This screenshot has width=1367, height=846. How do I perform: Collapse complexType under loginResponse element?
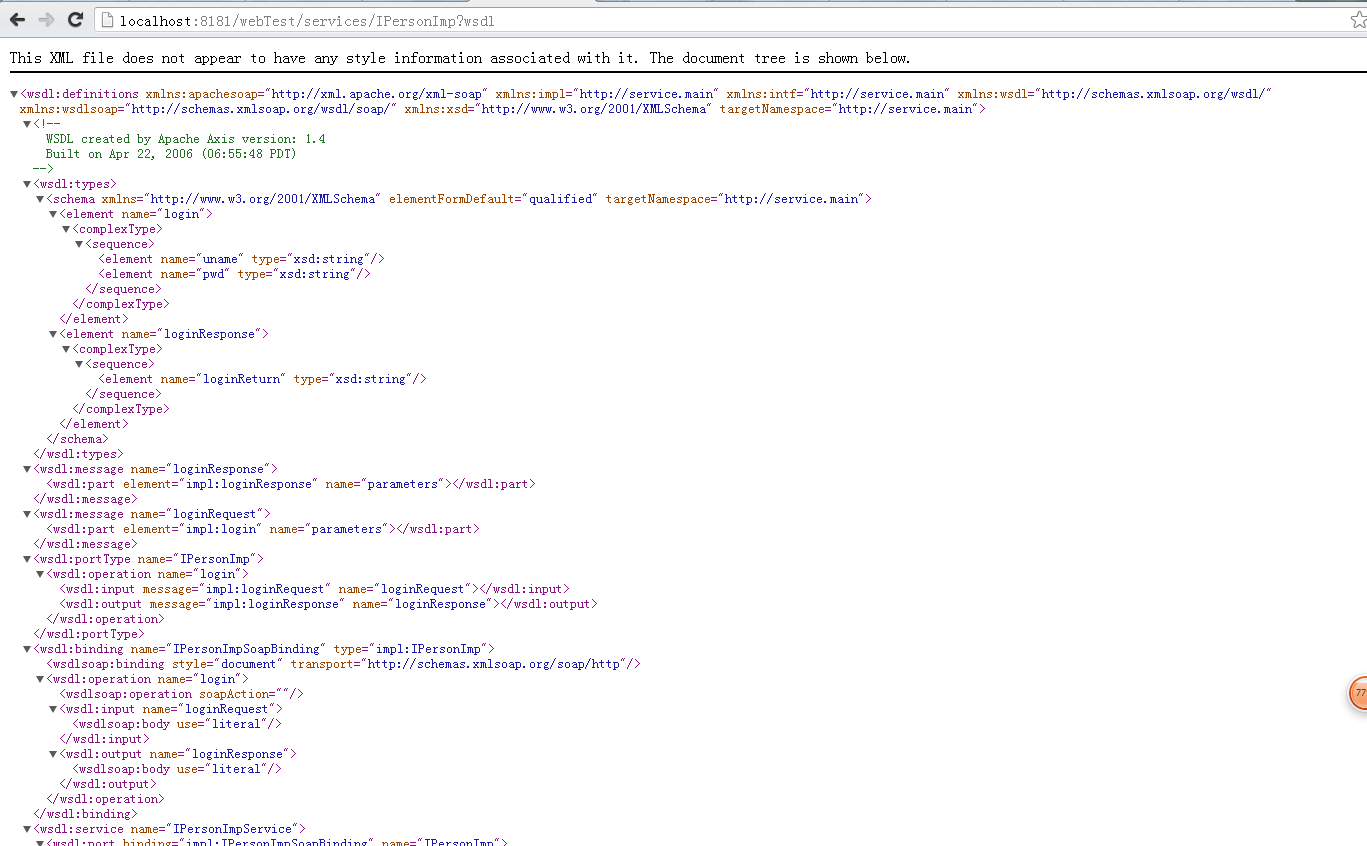click(x=66, y=349)
